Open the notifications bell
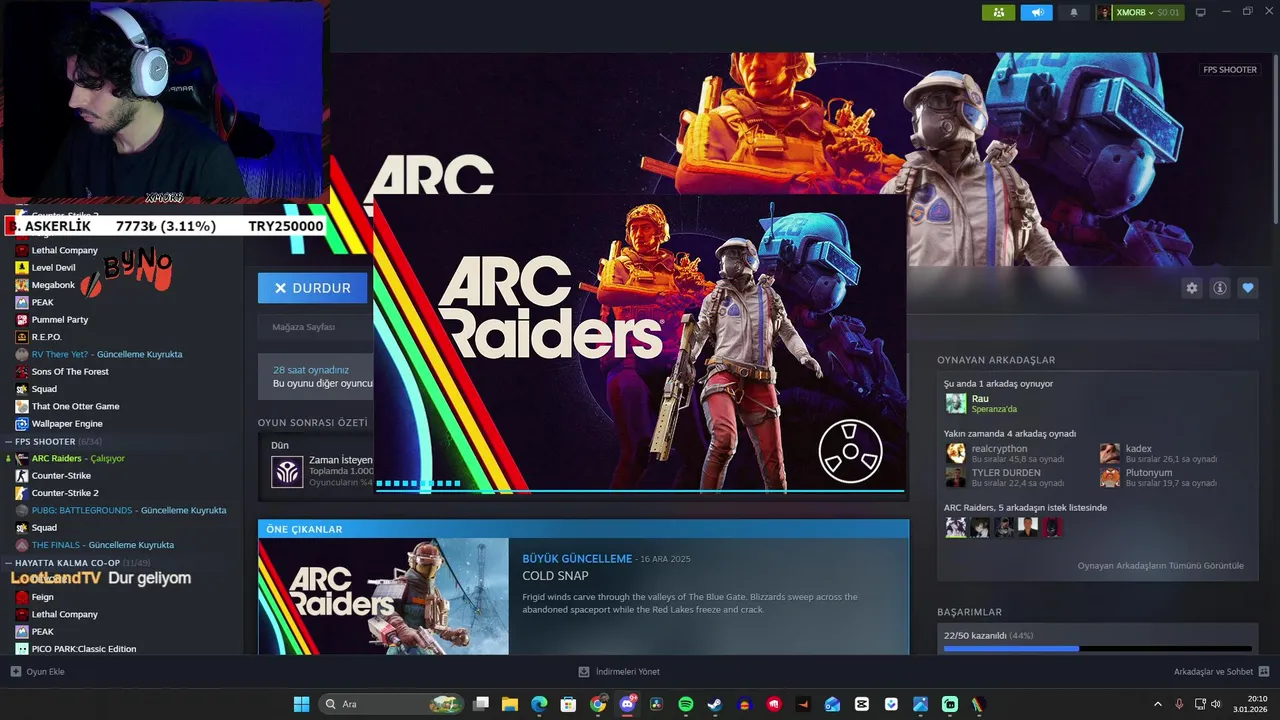Viewport: 1280px width, 720px height. pos(1074,12)
